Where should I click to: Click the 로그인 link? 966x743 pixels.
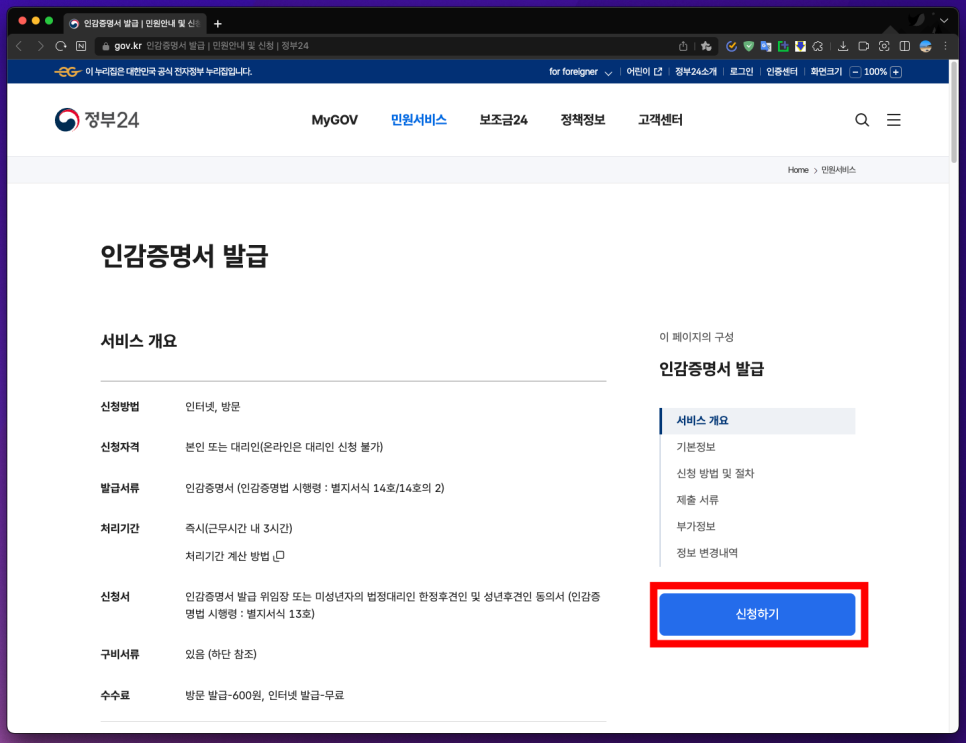(741, 72)
